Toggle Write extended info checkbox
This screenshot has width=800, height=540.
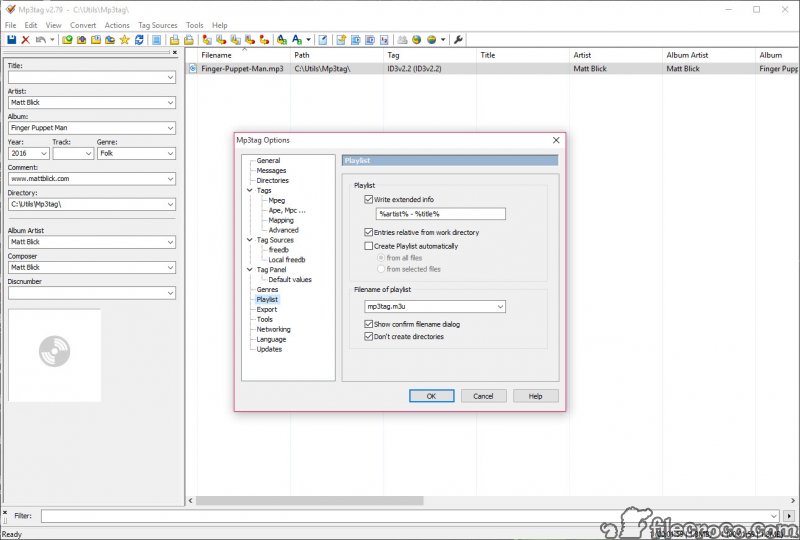[x=368, y=199]
